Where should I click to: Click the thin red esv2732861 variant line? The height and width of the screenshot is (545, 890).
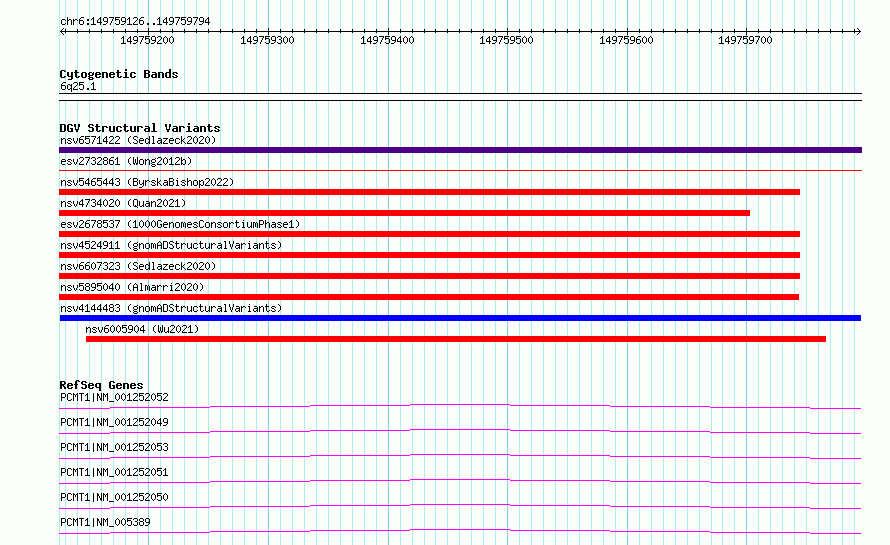tap(460, 170)
